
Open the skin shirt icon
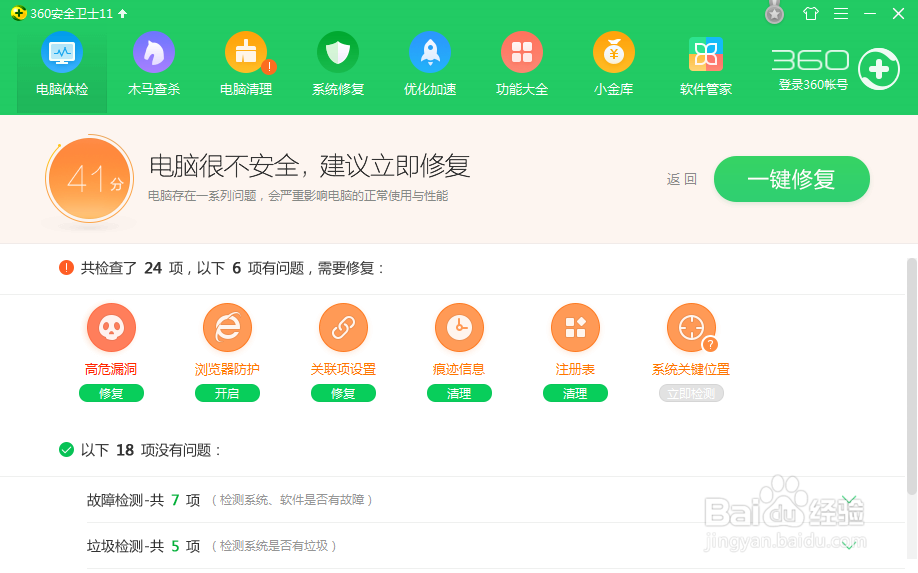tap(811, 13)
